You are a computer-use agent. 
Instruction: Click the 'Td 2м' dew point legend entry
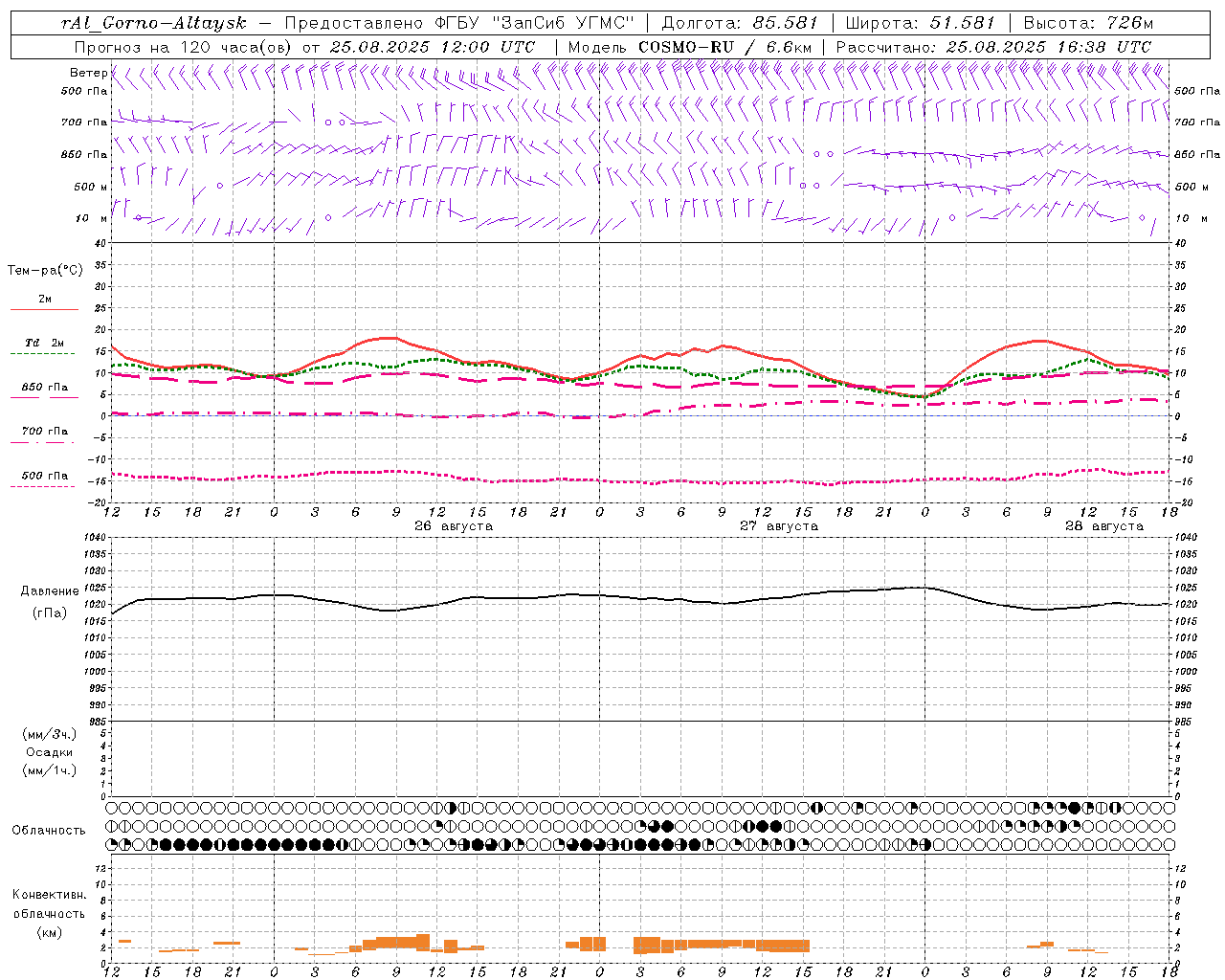(x=45, y=343)
